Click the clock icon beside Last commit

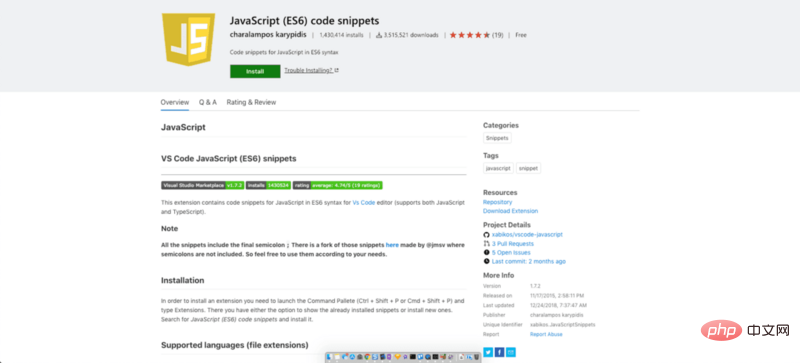pos(486,261)
